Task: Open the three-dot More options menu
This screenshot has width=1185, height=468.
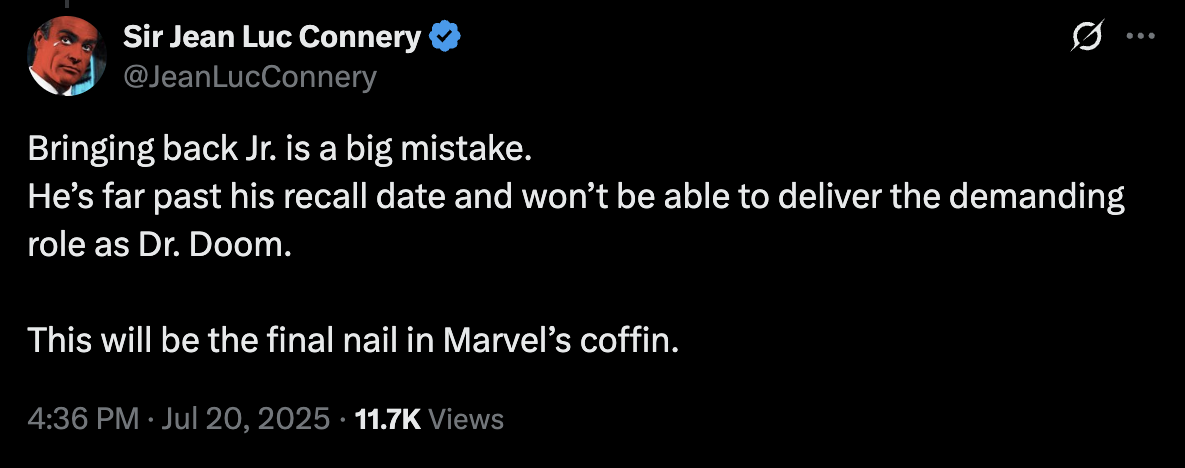Action: coord(1140,37)
